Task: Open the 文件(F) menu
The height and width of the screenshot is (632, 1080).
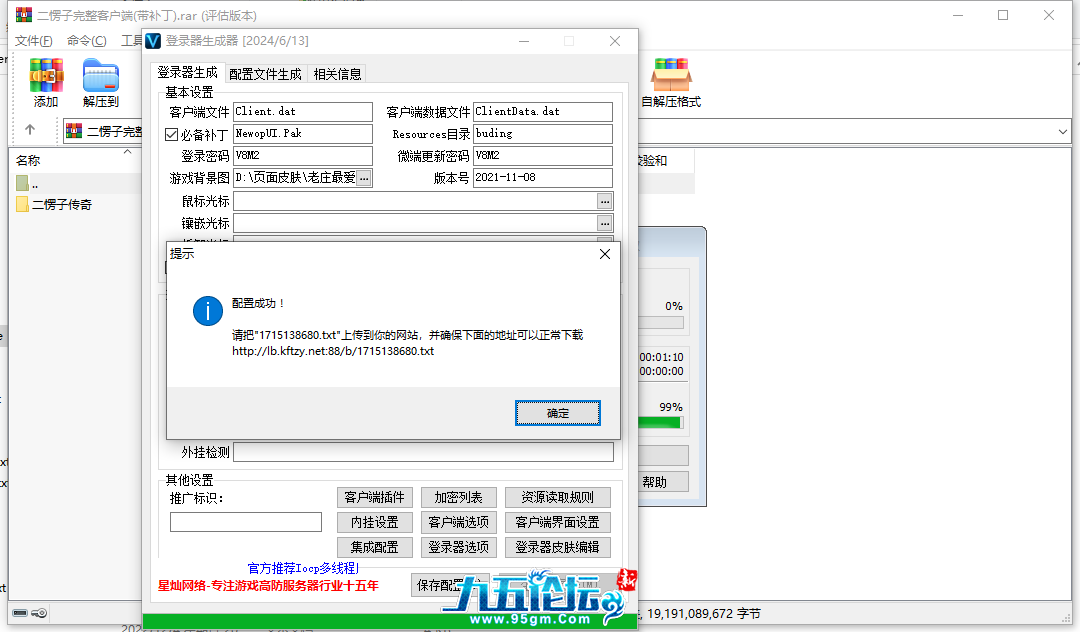Action: tap(33, 41)
